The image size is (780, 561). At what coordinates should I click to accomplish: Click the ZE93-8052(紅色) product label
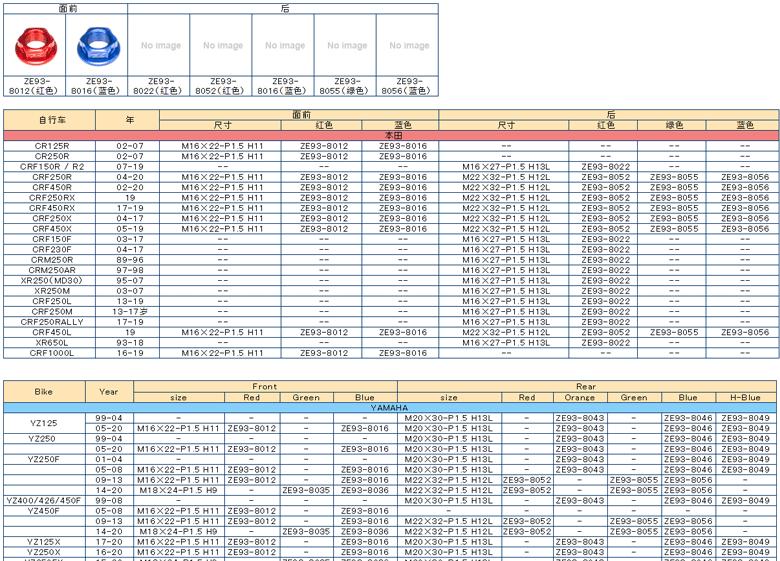(x=220, y=86)
